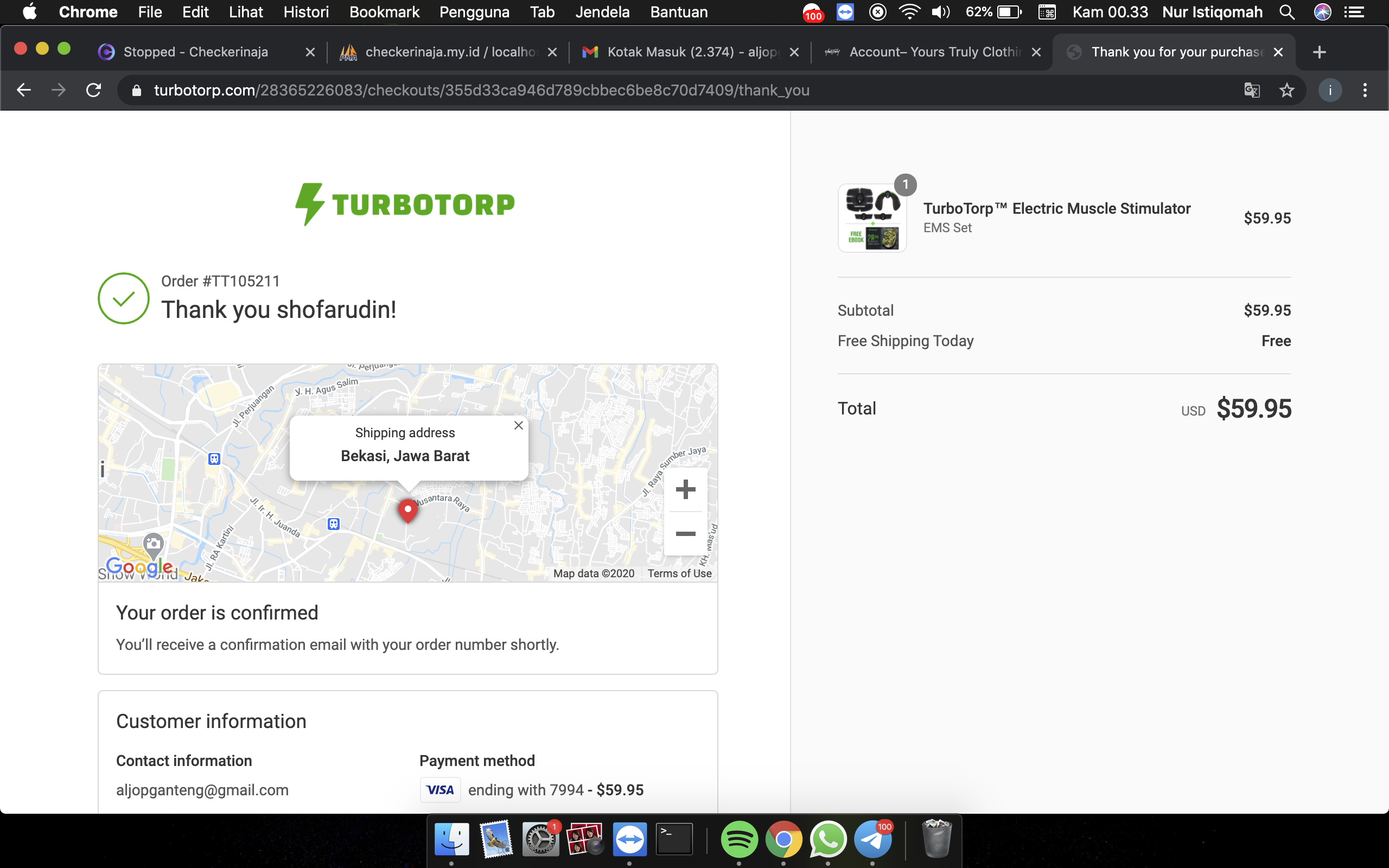Click the Chrome profile avatar icon
The width and height of the screenshot is (1389, 868).
click(1330, 90)
